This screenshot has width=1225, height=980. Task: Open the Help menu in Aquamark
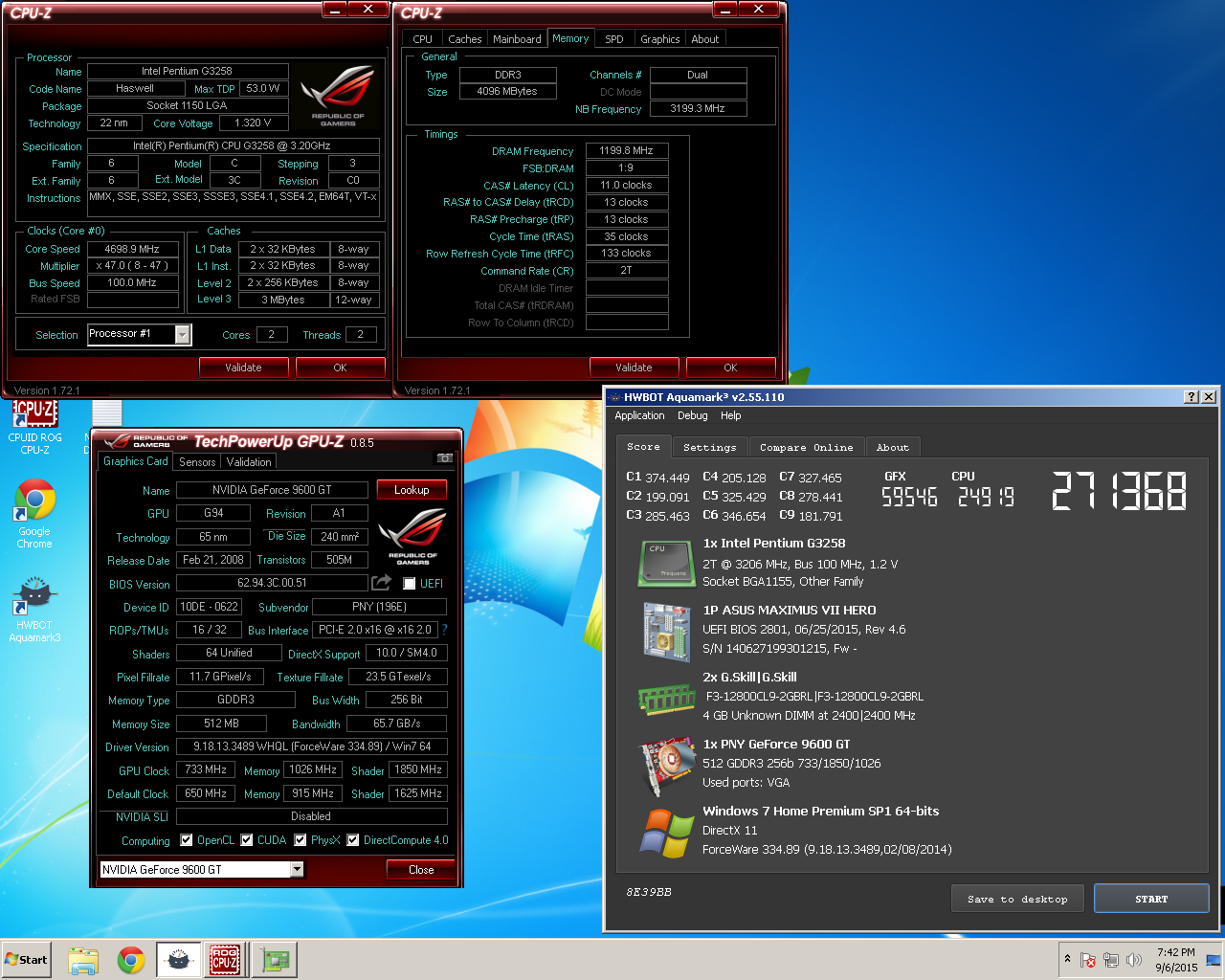click(x=731, y=415)
